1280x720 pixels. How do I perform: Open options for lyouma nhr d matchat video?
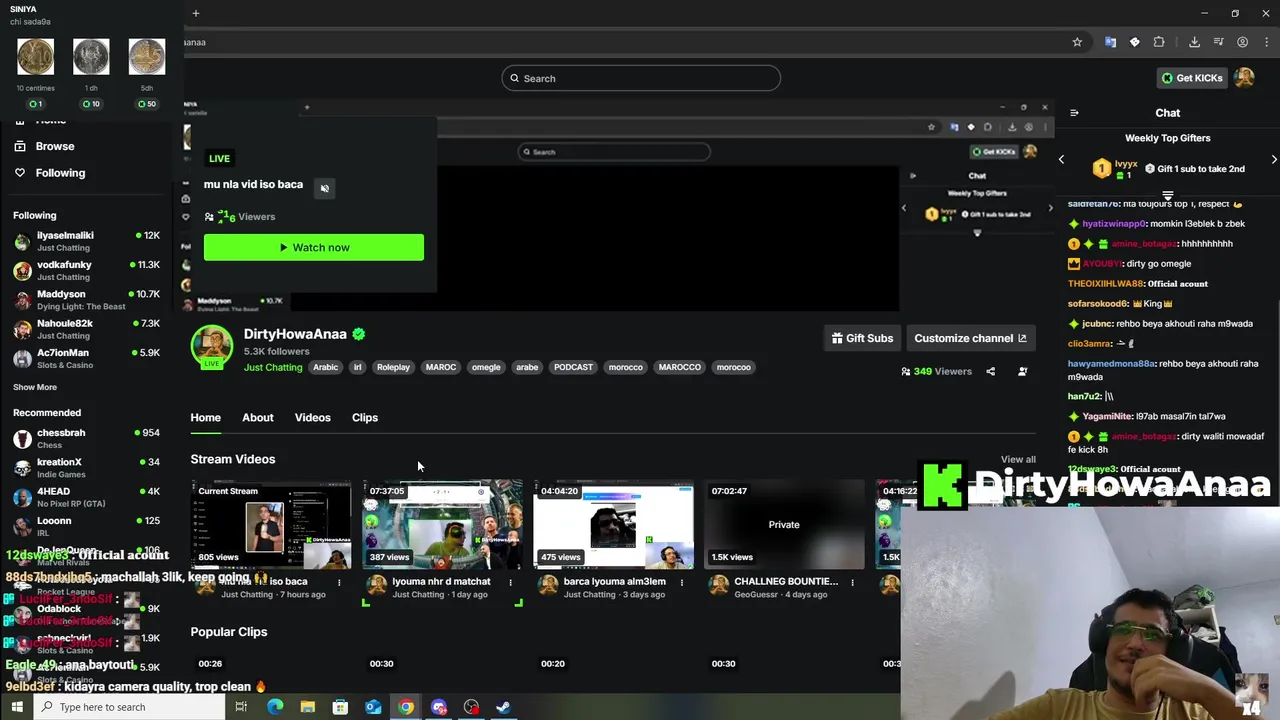(510, 582)
